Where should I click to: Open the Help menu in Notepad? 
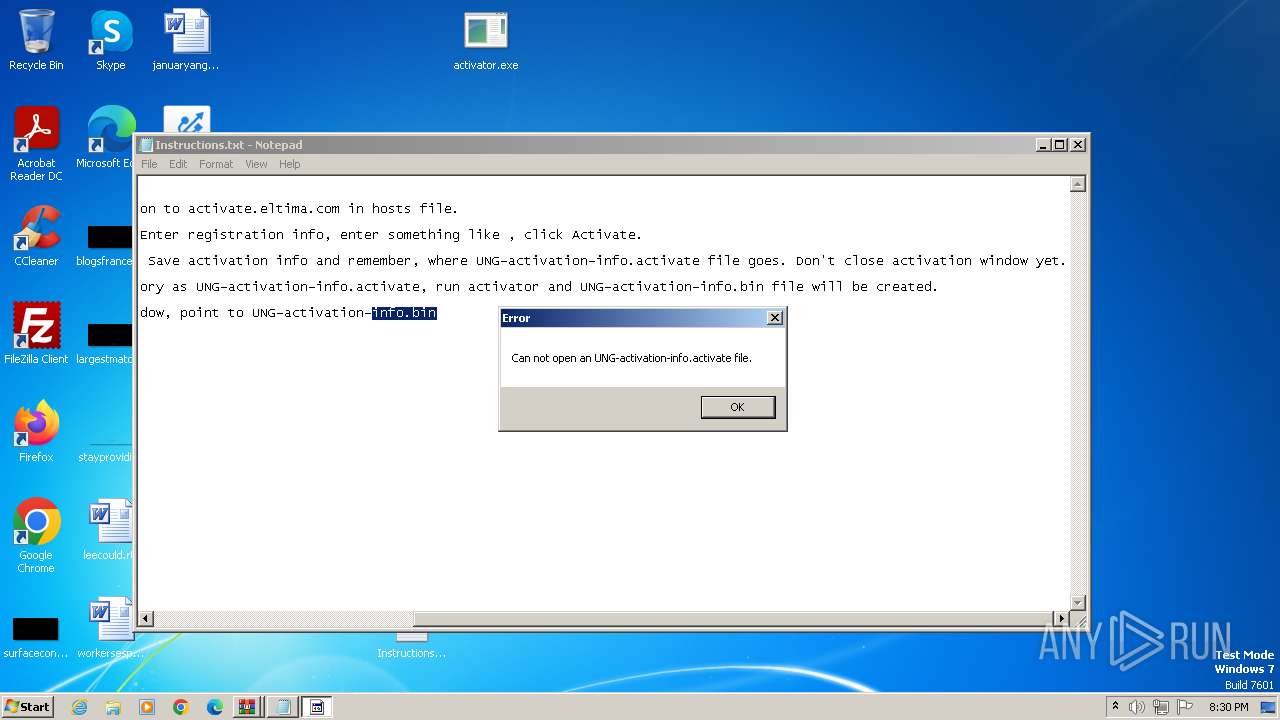click(x=289, y=164)
